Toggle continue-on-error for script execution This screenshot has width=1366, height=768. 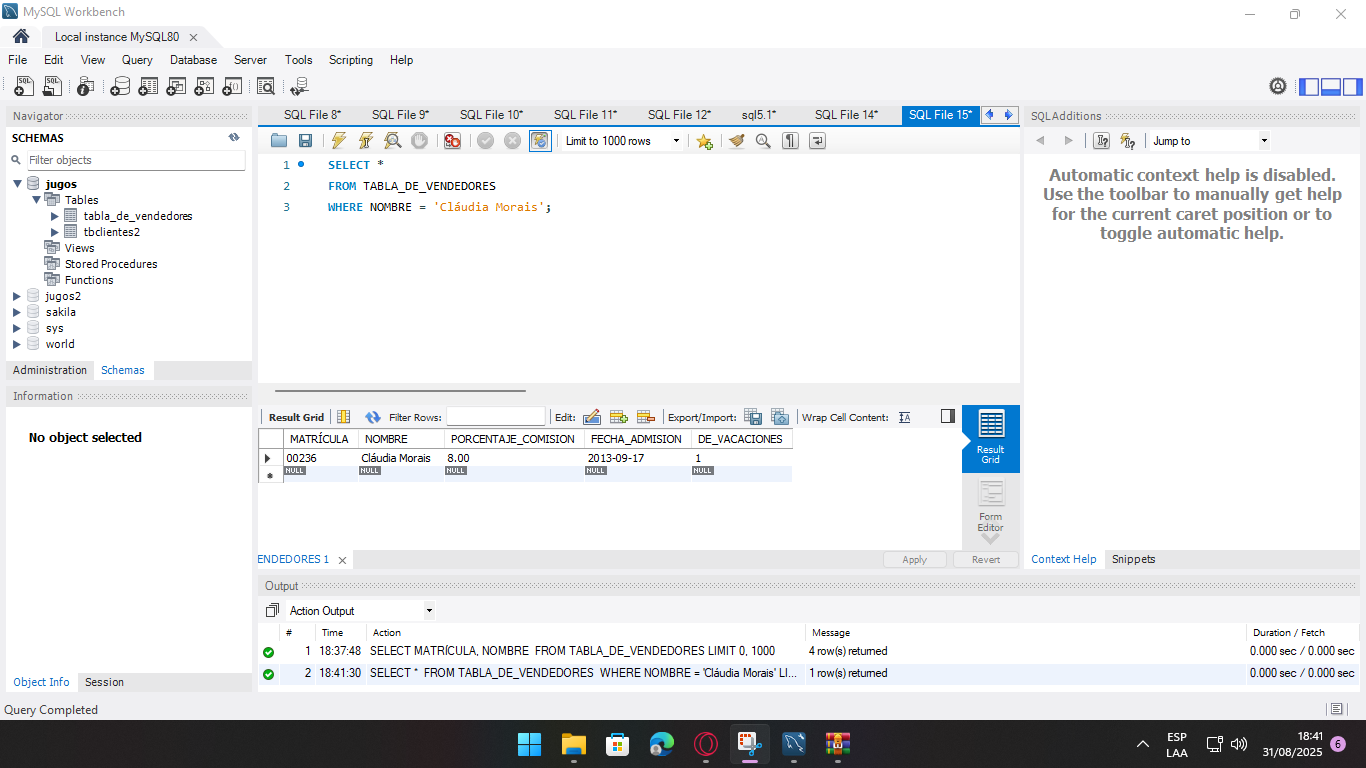(x=452, y=141)
